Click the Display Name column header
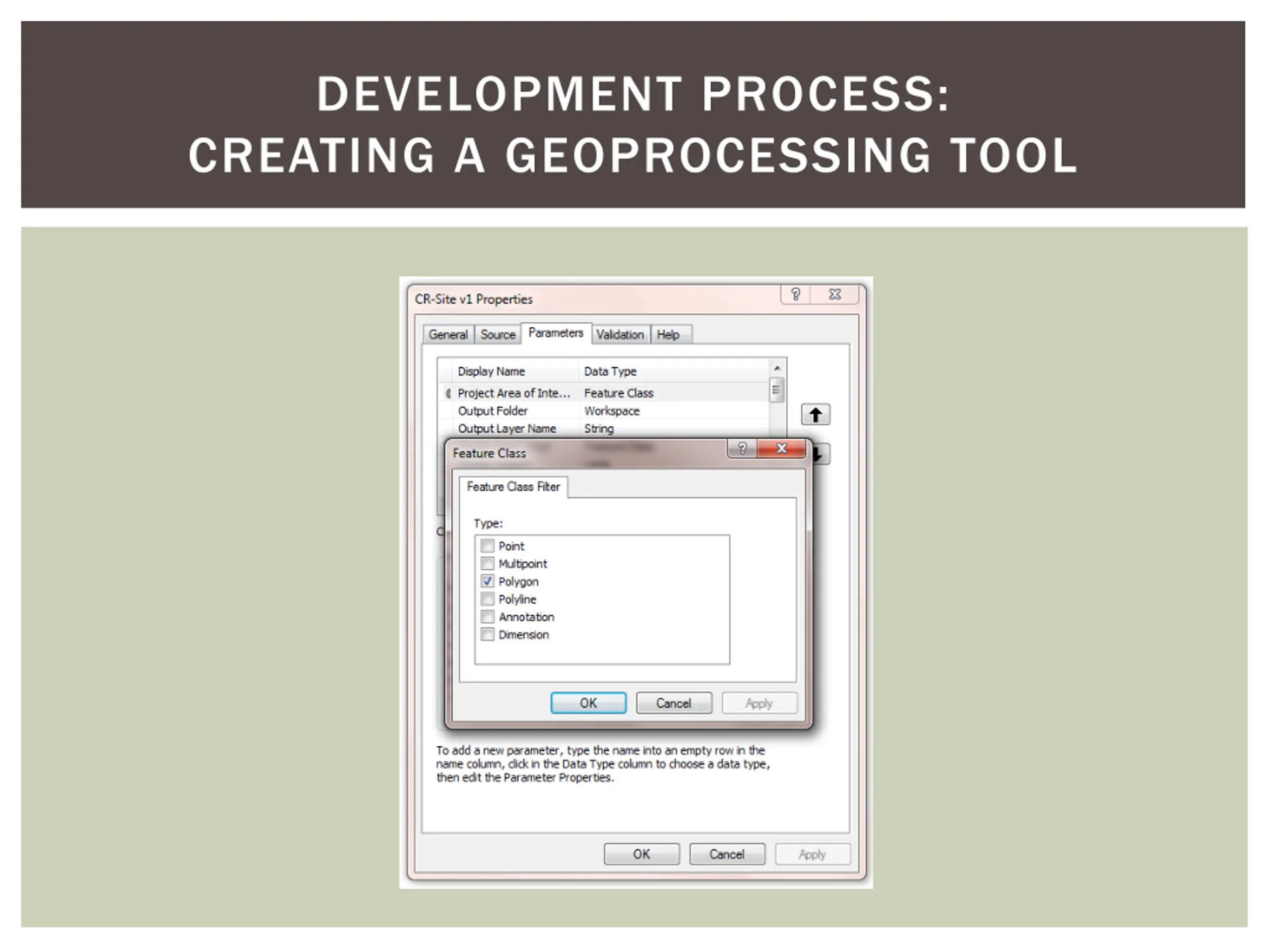Image resolution: width=1270 pixels, height=952 pixels. pyautogui.click(x=515, y=371)
